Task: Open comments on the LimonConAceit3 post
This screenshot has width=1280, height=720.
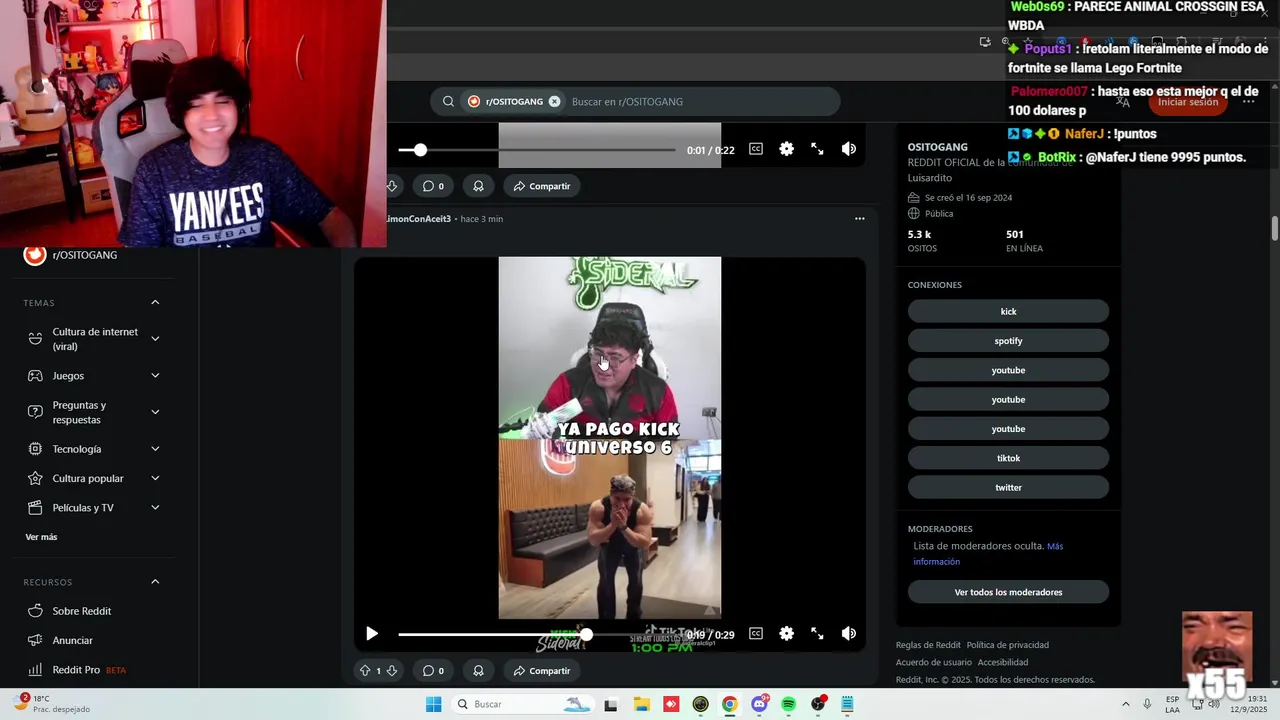Action: point(432,671)
